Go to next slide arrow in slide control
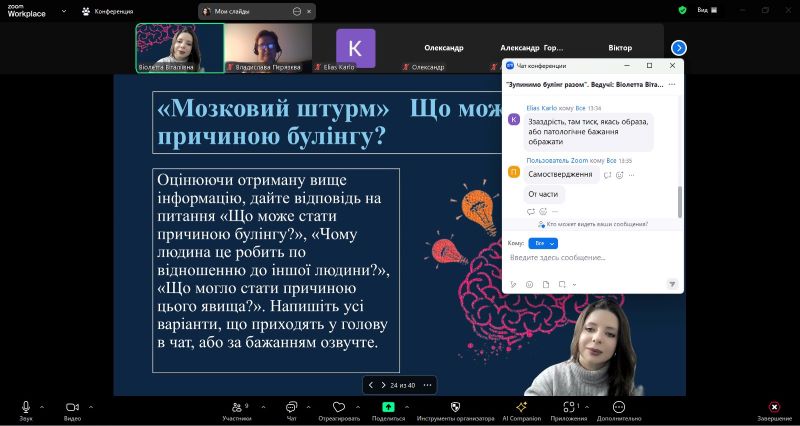 (383, 385)
